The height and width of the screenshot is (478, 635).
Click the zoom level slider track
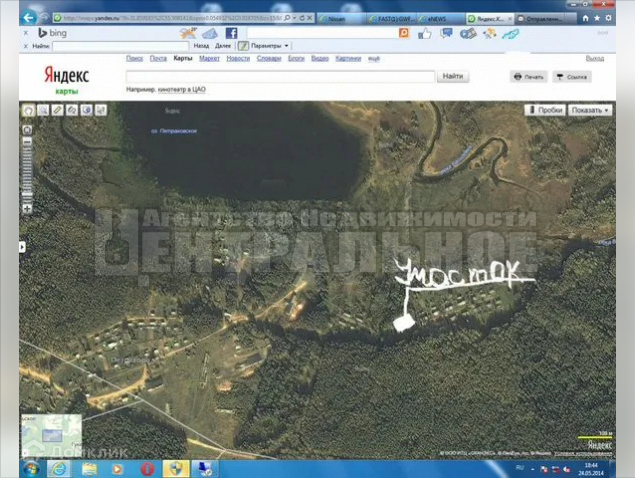click(x=27, y=174)
